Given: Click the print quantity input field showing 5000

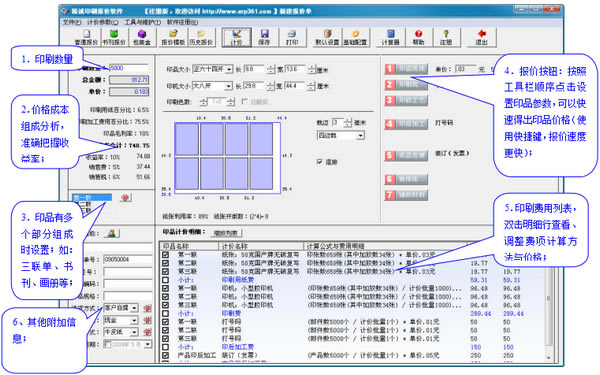Looking at the screenshot, I should coord(129,68).
